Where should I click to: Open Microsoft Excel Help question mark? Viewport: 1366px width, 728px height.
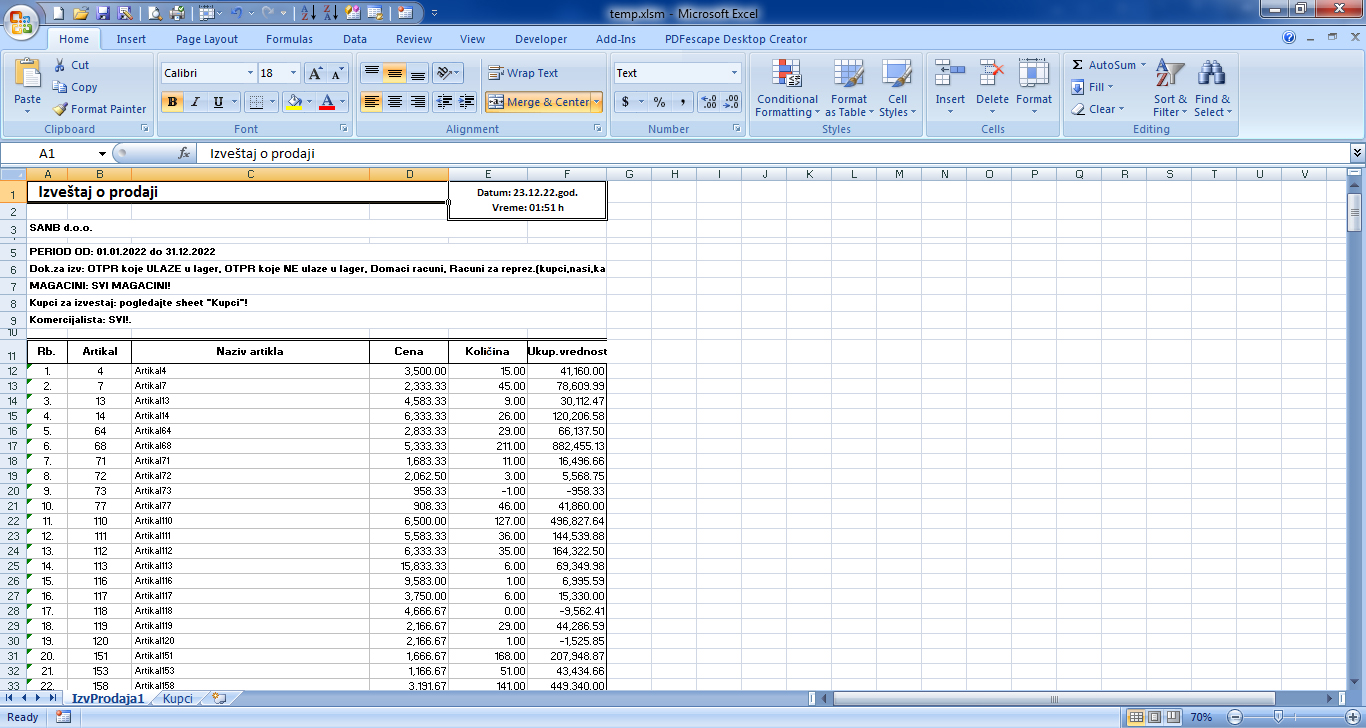pyautogui.click(x=1289, y=38)
